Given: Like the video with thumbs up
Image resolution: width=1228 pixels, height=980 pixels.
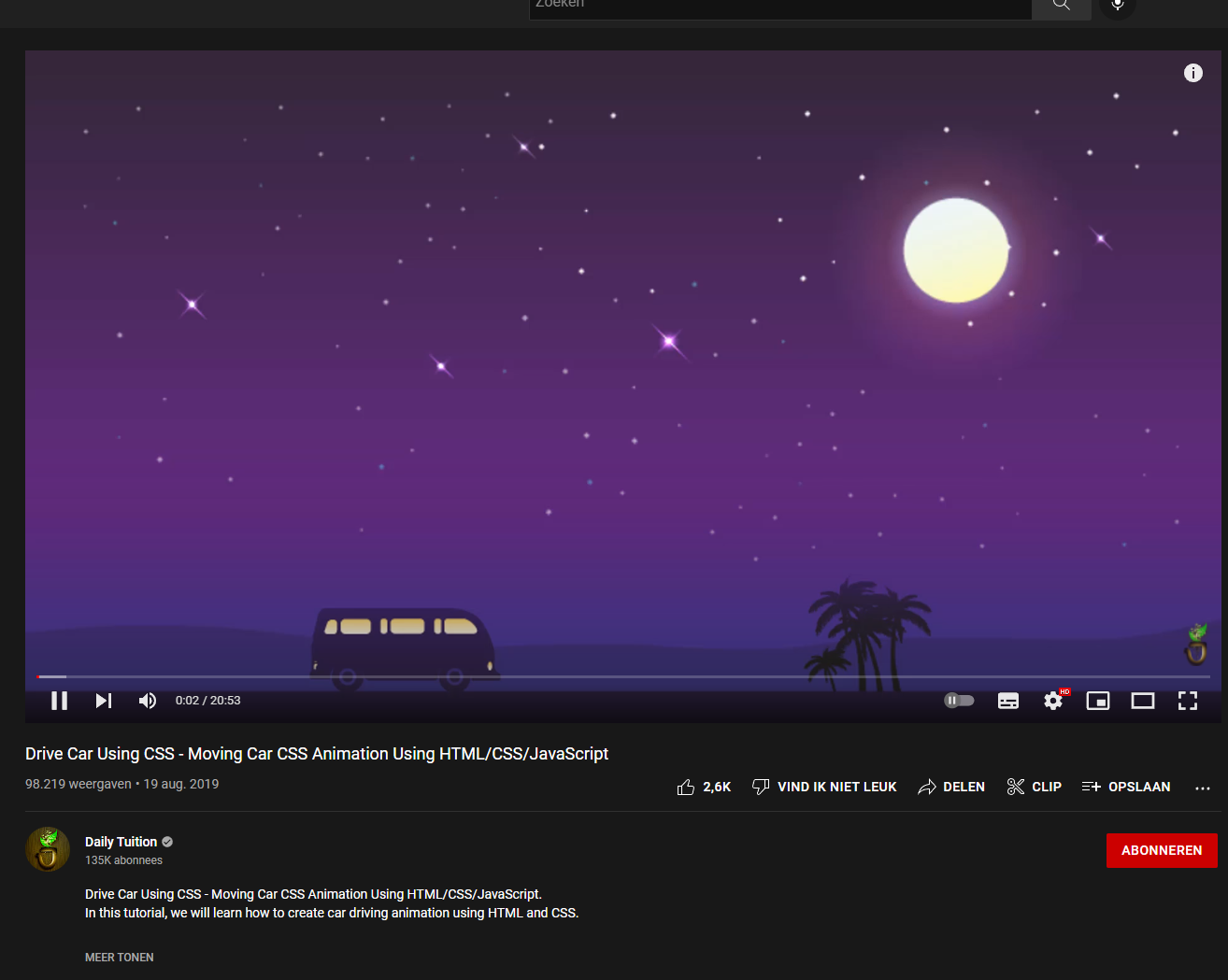Looking at the screenshot, I should pyautogui.click(x=704, y=787).
